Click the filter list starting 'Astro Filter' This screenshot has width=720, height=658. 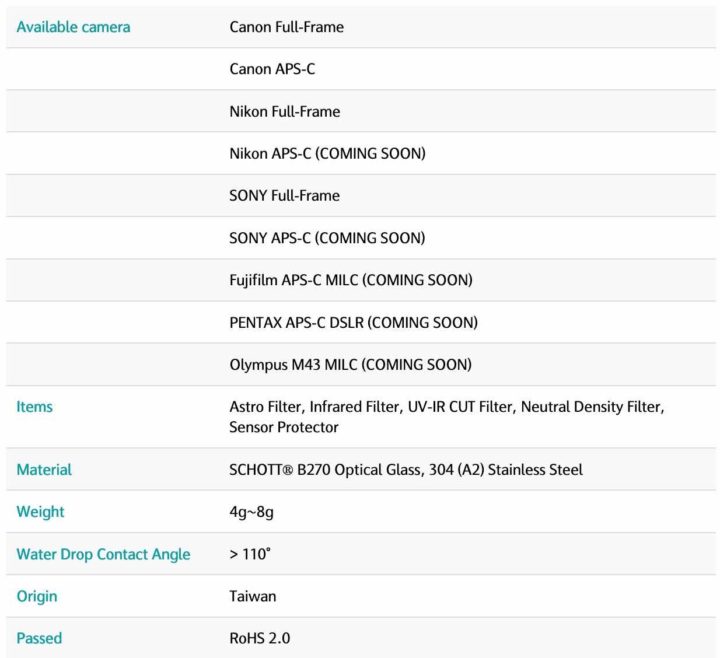(x=447, y=417)
